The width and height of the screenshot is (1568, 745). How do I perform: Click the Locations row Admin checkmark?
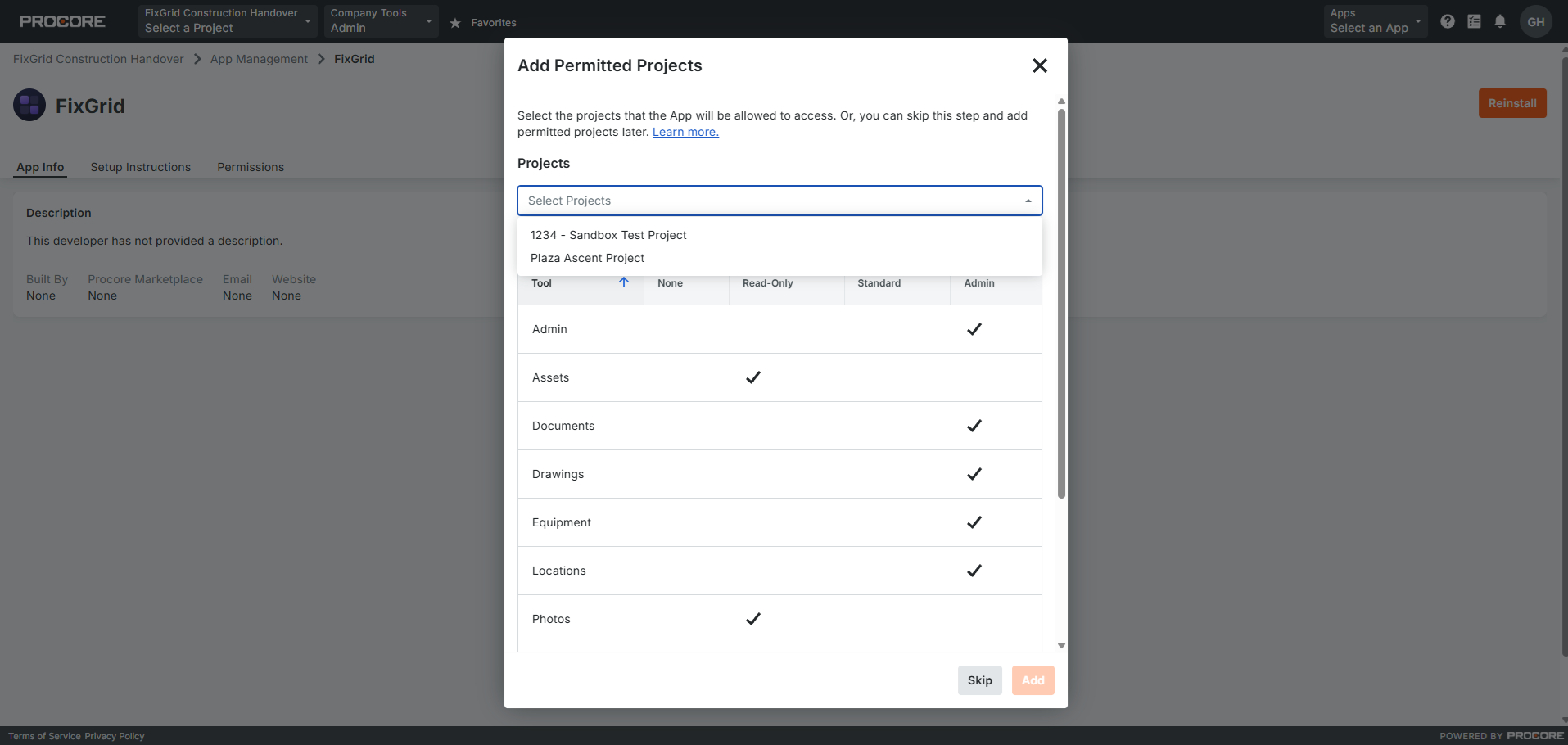click(974, 571)
